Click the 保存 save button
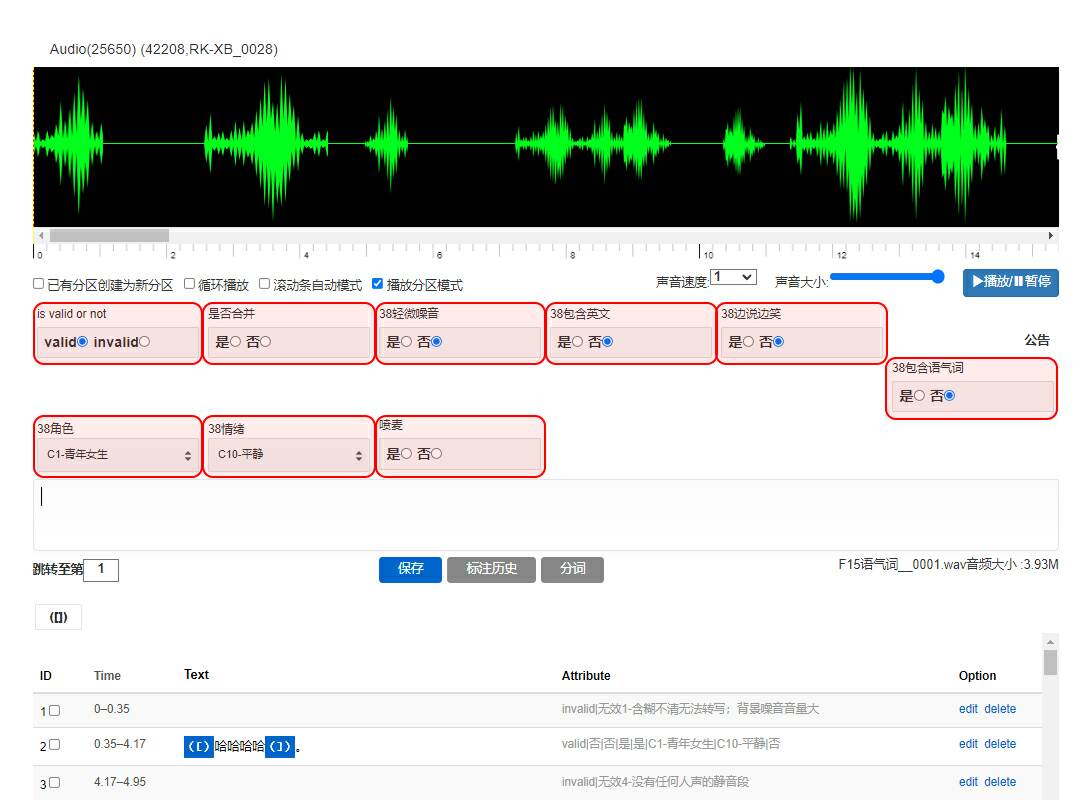Viewport: 1076px width, 800px height. pos(410,569)
